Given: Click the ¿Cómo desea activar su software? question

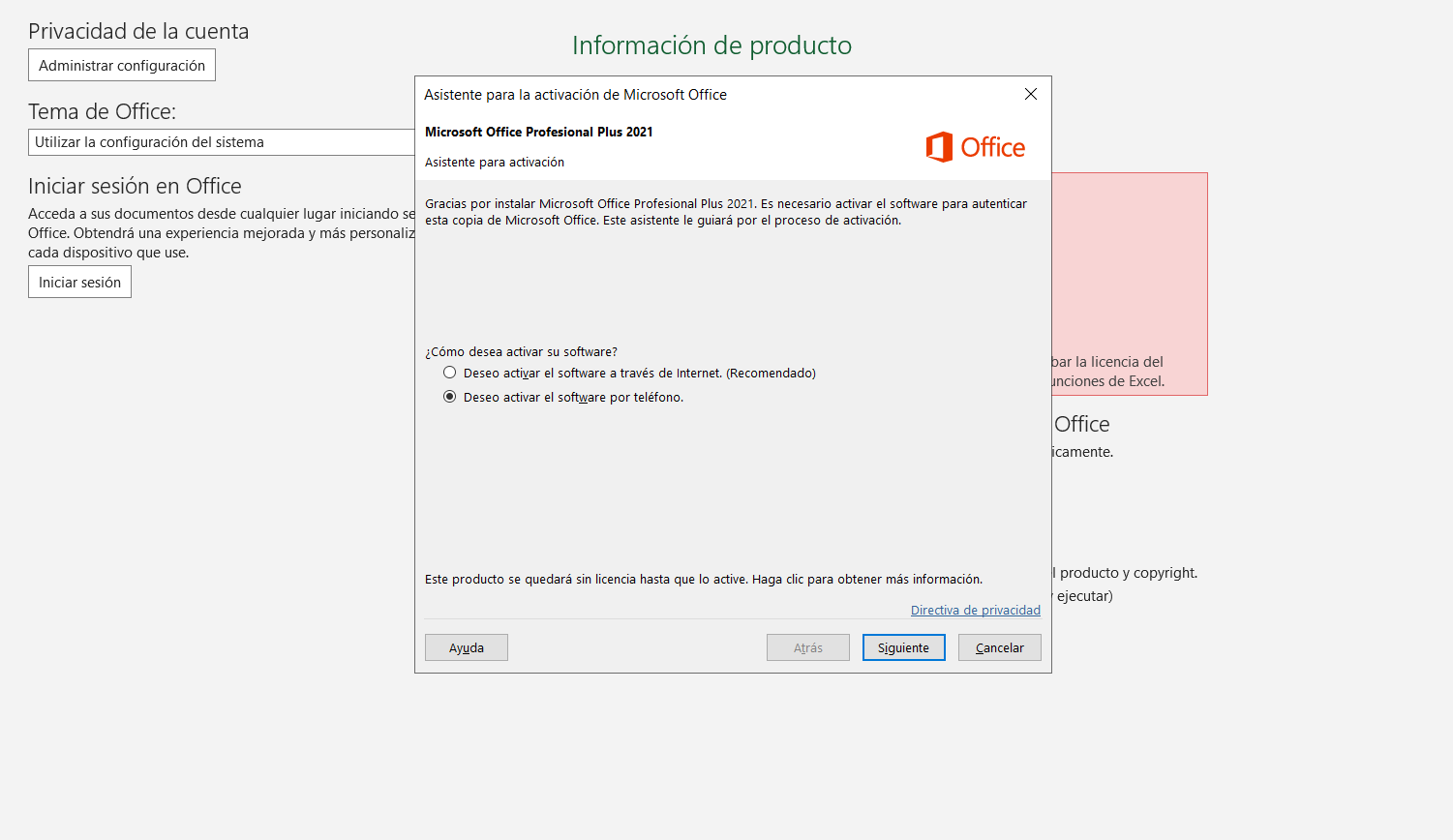Looking at the screenshot, I should click(521, 351).
